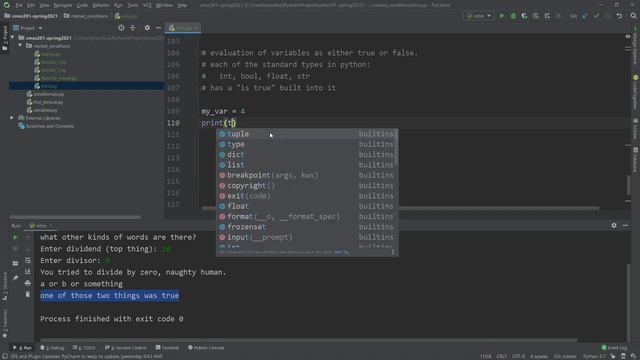Viewport: 640px width, 360px height.
Task: Hide the Run panel with minus icon
Action: tap(625, 225)
